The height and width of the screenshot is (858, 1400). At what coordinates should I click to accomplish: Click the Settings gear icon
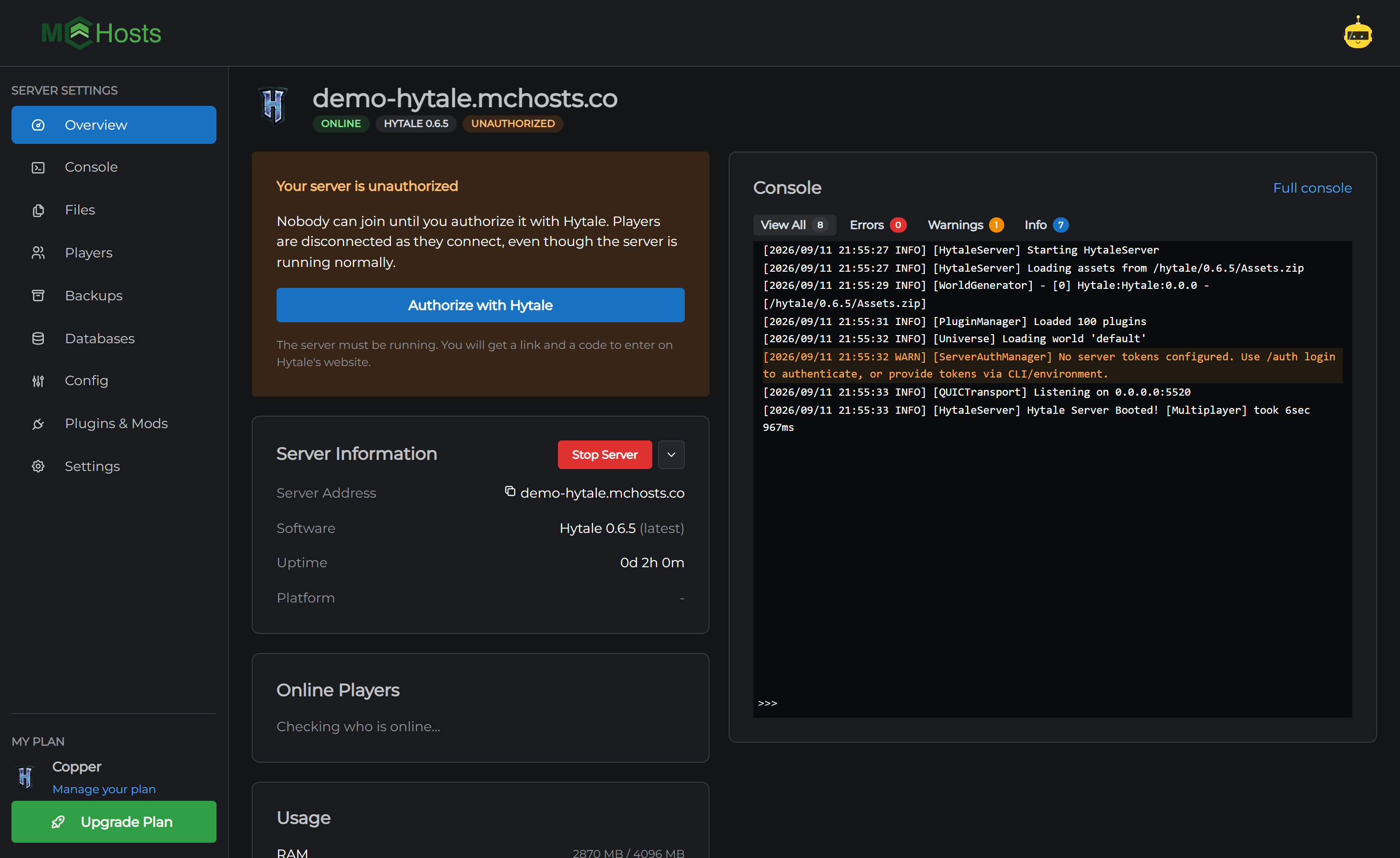38,466
